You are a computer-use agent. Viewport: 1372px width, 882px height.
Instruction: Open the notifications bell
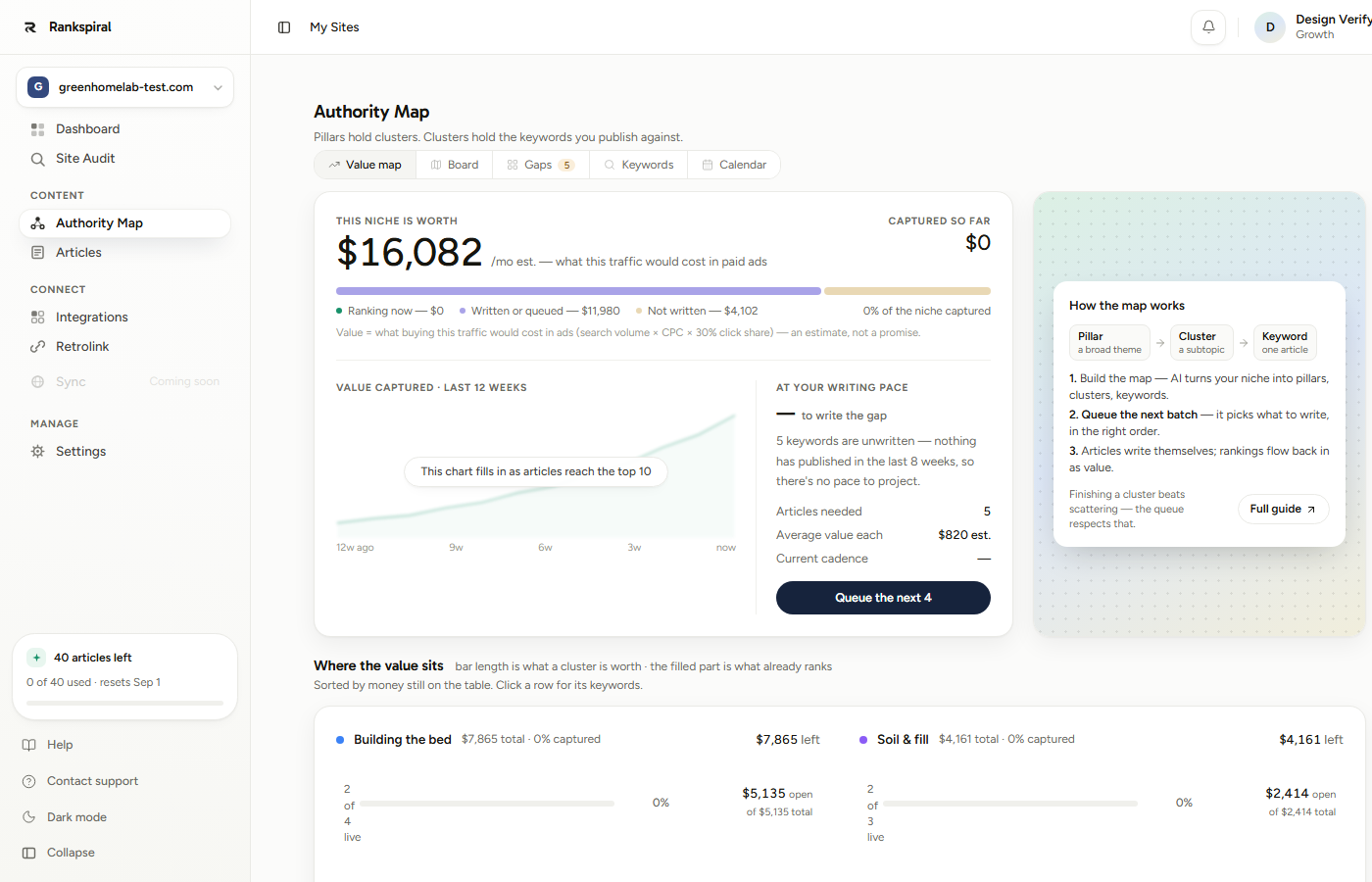coord(1208,27)
